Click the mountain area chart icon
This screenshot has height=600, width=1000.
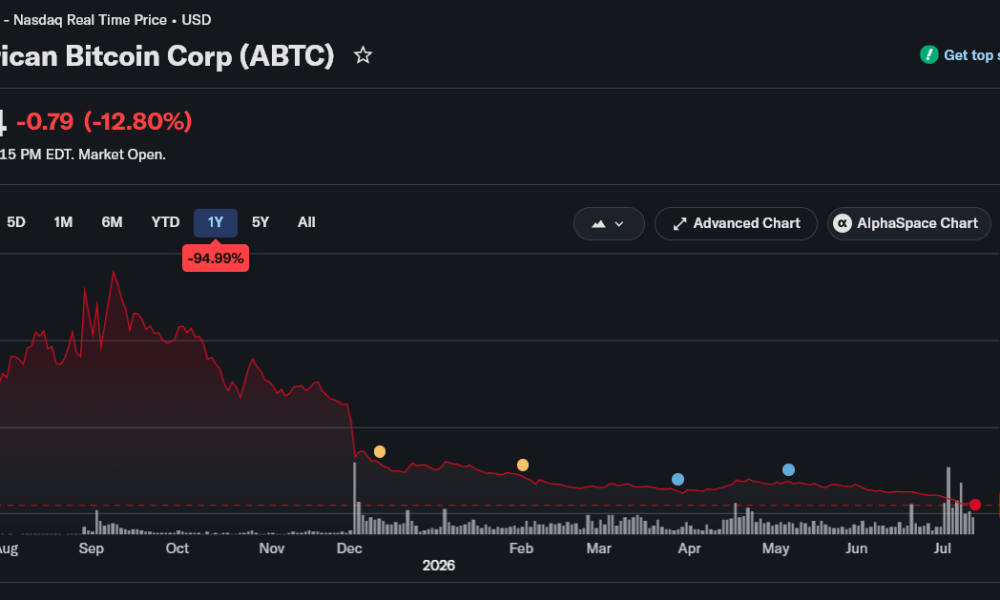point(598,224)
